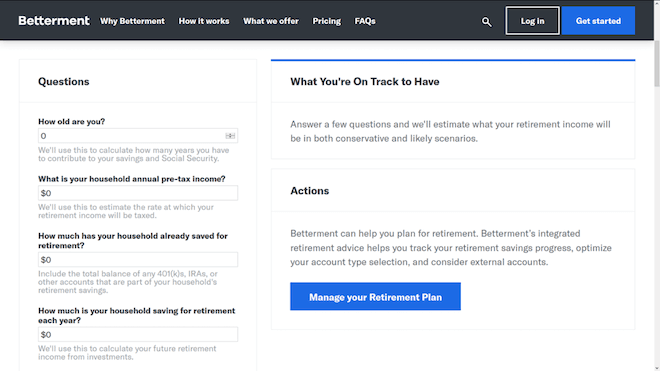Click 'Answer a few questions' description text
The height and width of the screenshot is (371, 660).
click(x=450, y=131)
